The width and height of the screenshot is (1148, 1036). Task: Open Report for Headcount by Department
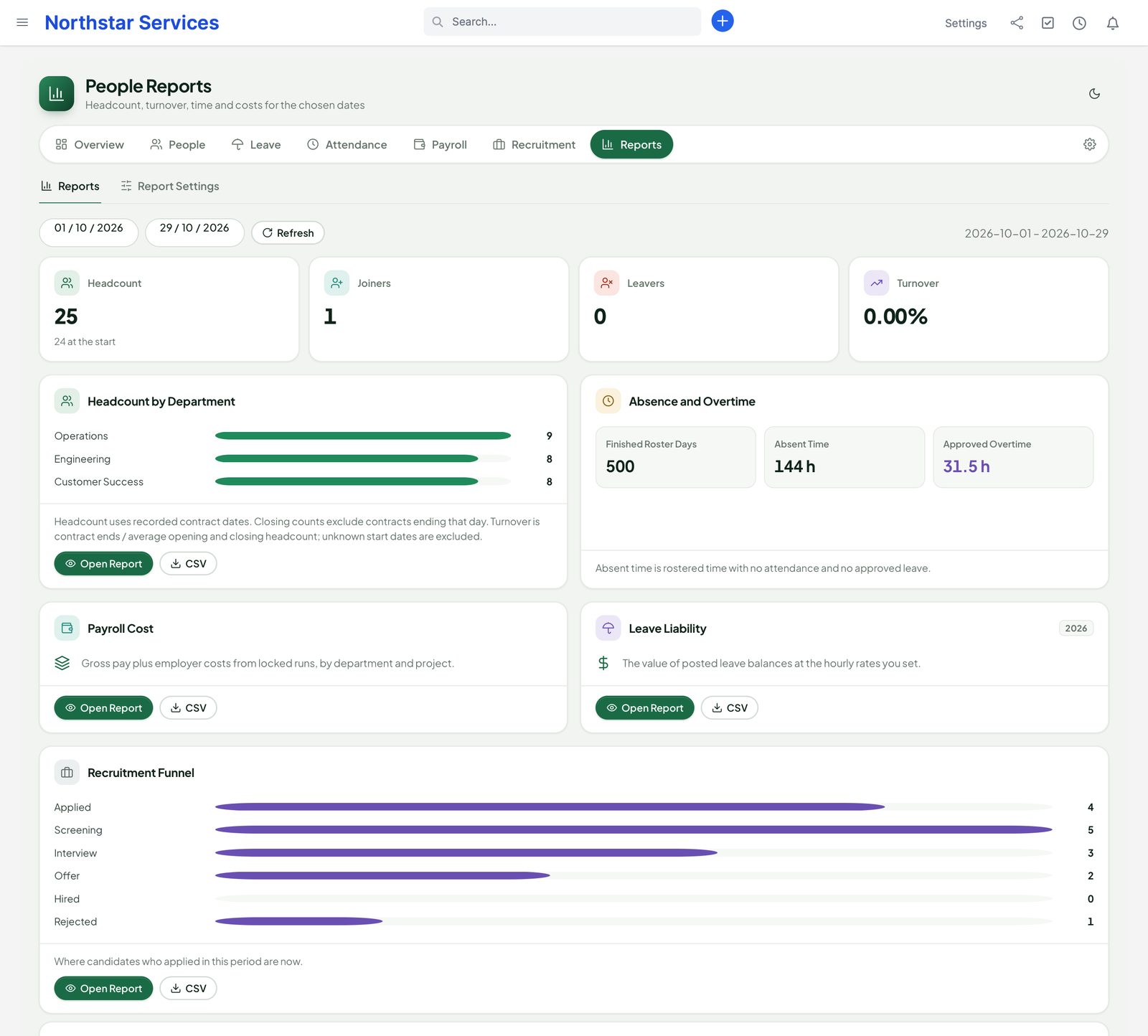tap(103, 564)
